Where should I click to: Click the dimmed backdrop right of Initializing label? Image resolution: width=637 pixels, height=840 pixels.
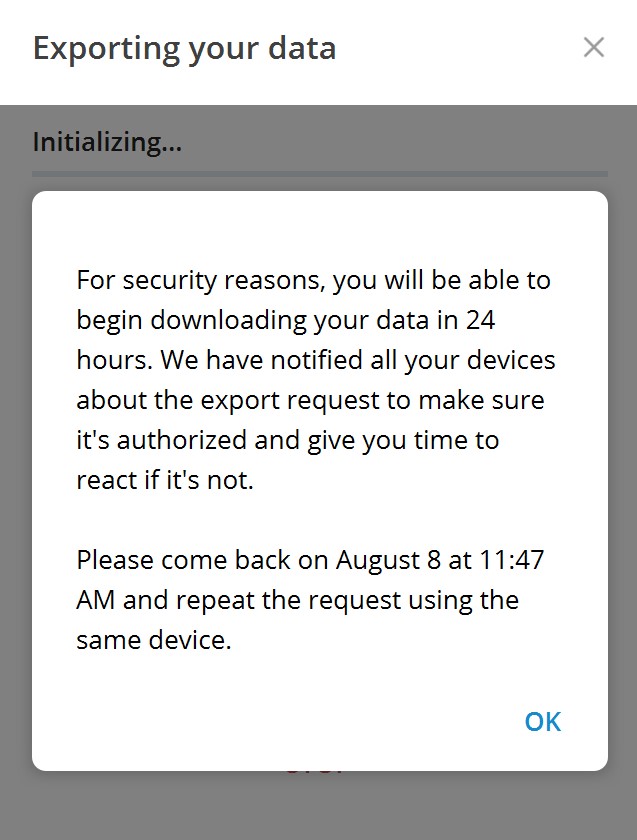coord(400,142)
